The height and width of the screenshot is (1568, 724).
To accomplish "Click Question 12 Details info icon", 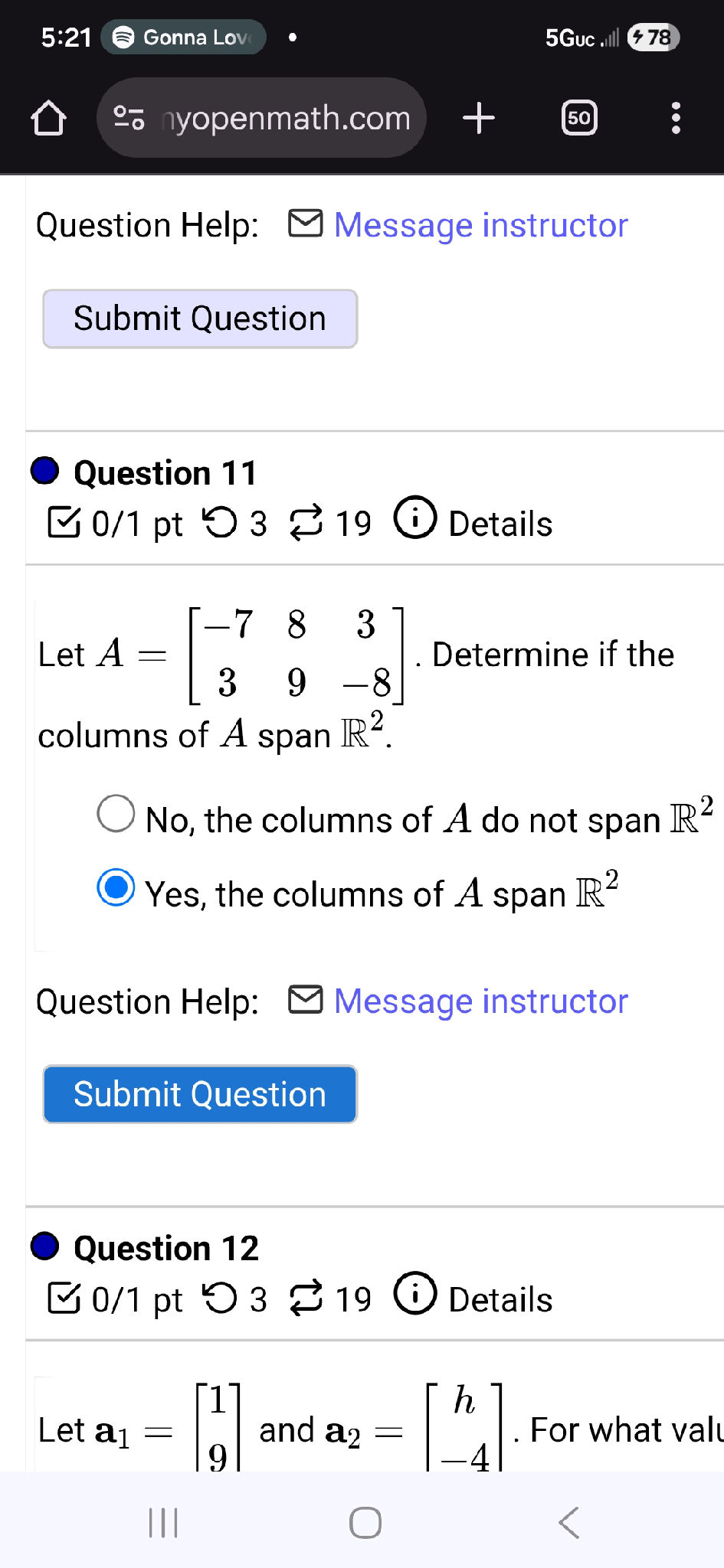I will click(x=415, y=1294).
